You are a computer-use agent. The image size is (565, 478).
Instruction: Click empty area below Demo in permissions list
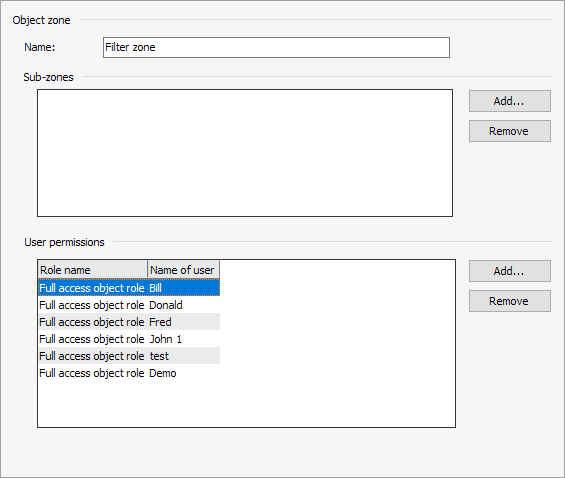click(246, 403)
